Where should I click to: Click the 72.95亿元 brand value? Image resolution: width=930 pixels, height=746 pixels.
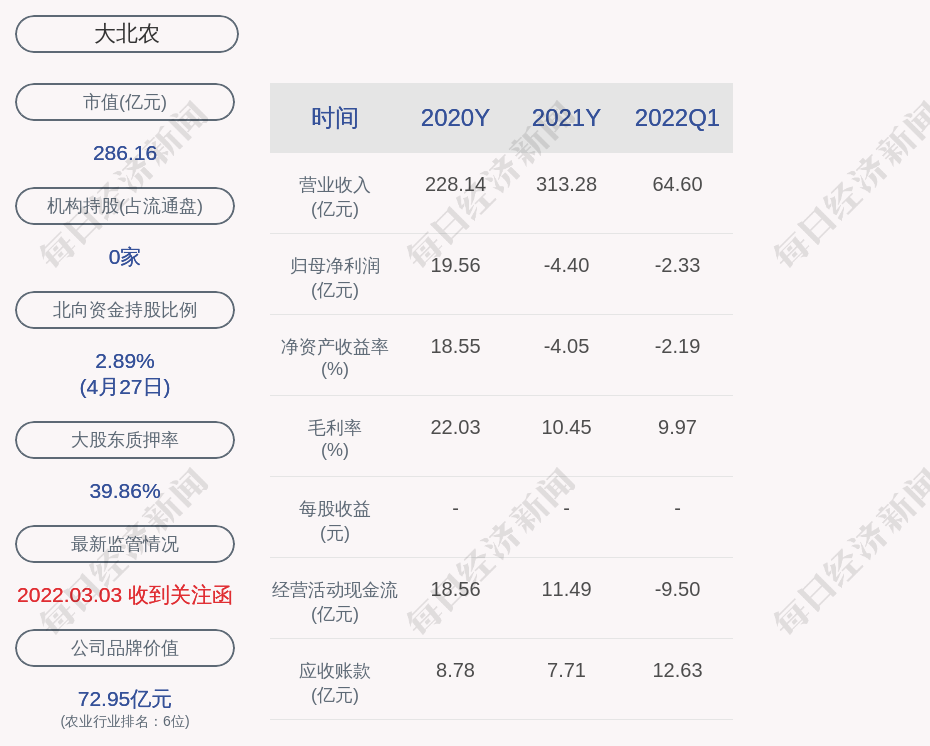[125, 699]
